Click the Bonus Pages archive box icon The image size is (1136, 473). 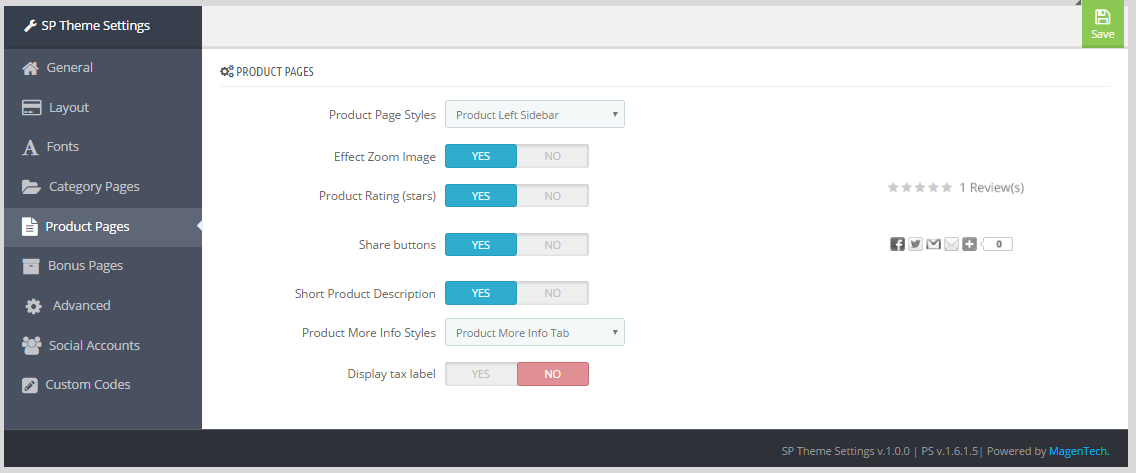pos(31,266)
